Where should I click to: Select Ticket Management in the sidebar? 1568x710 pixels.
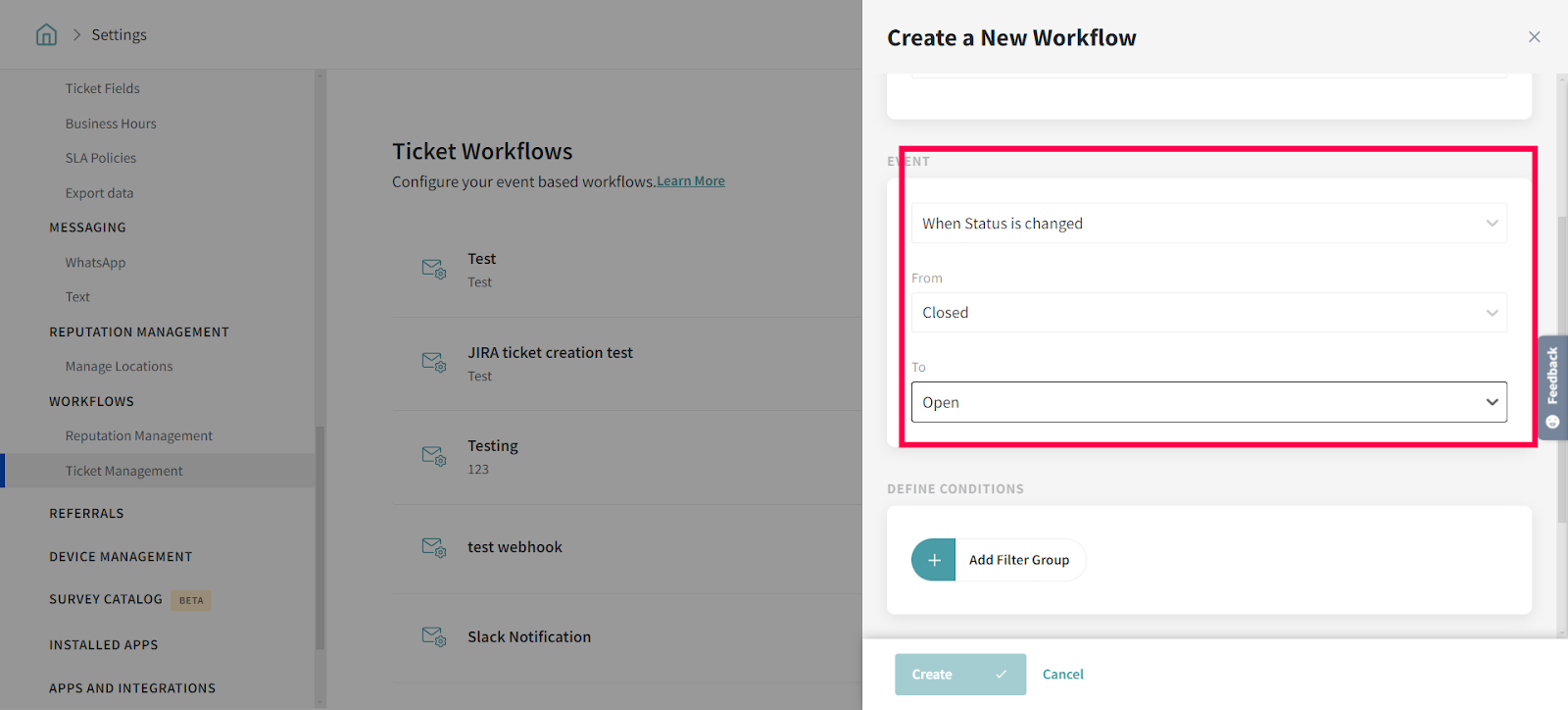(124, 471)
